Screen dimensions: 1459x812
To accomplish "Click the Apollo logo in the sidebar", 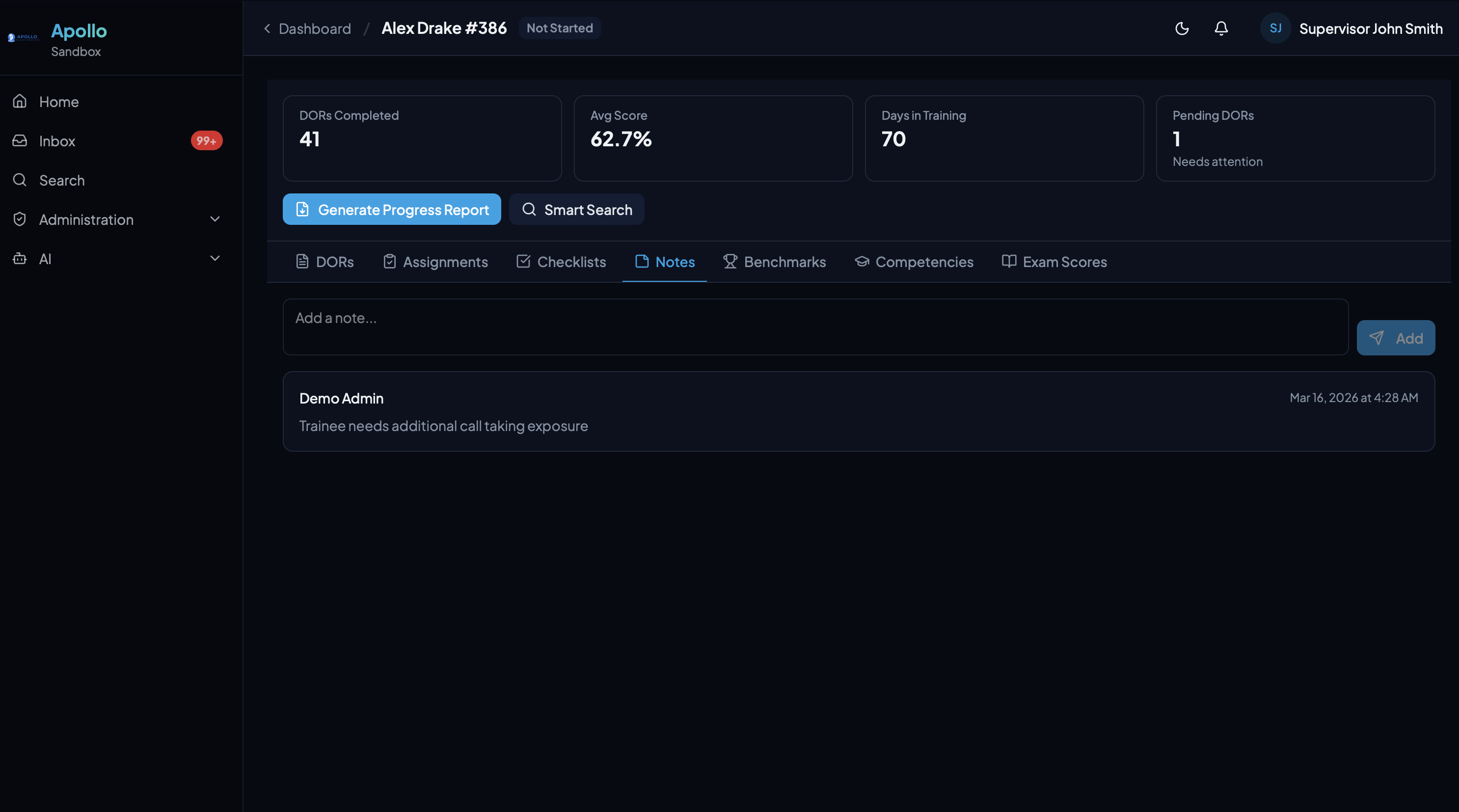I will [x=23, y=37].
